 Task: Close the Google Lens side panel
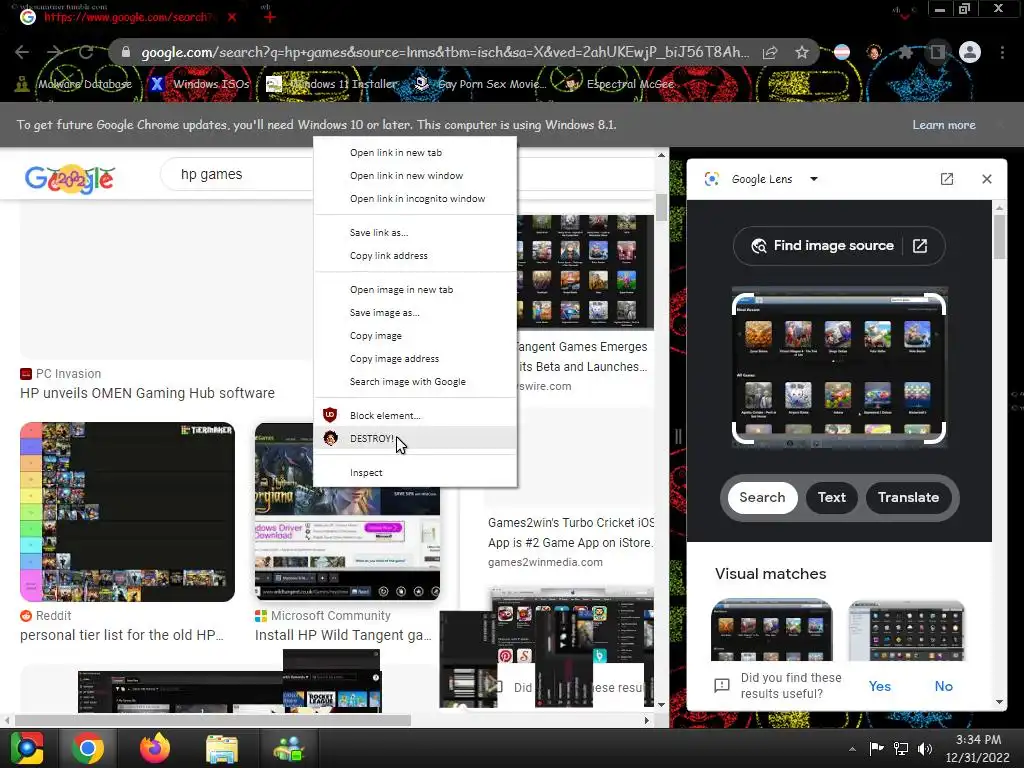click(x=987, y=179)
